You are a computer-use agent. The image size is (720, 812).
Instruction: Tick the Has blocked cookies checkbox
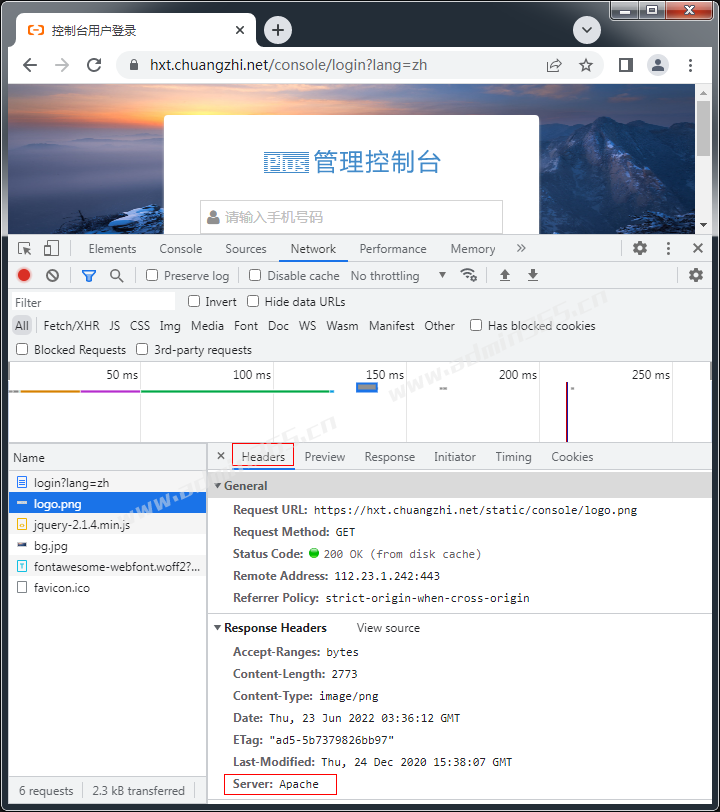point(476,325)
